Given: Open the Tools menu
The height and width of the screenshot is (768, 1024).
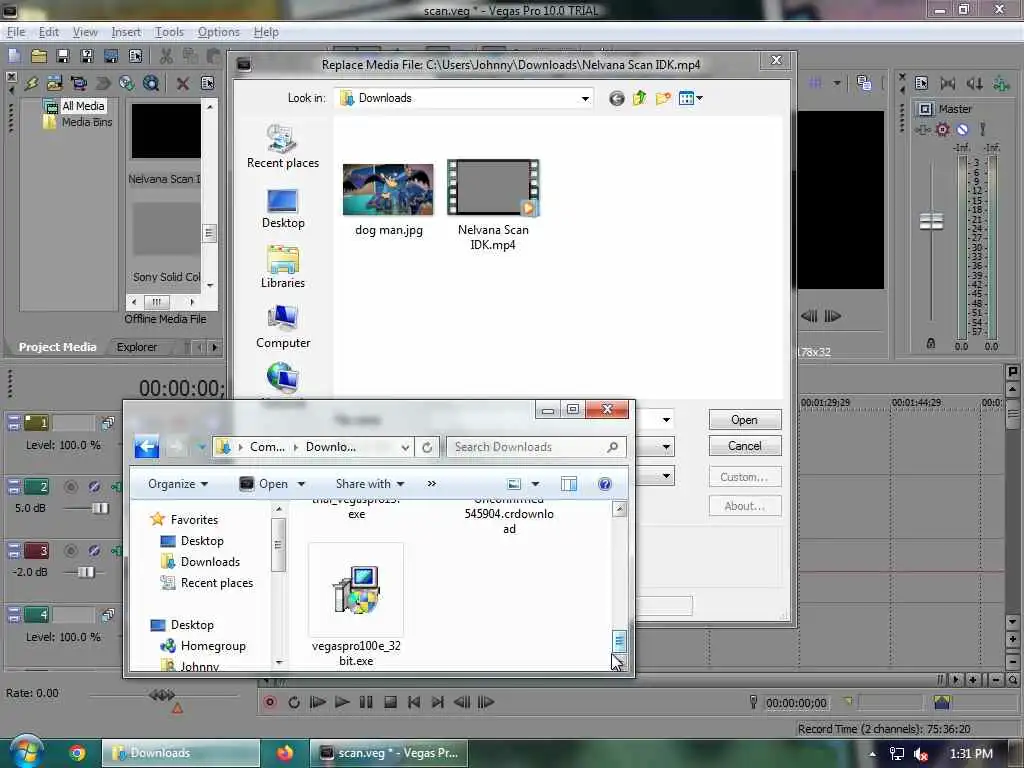Looking at the screenshot, I should click(169, 32).
